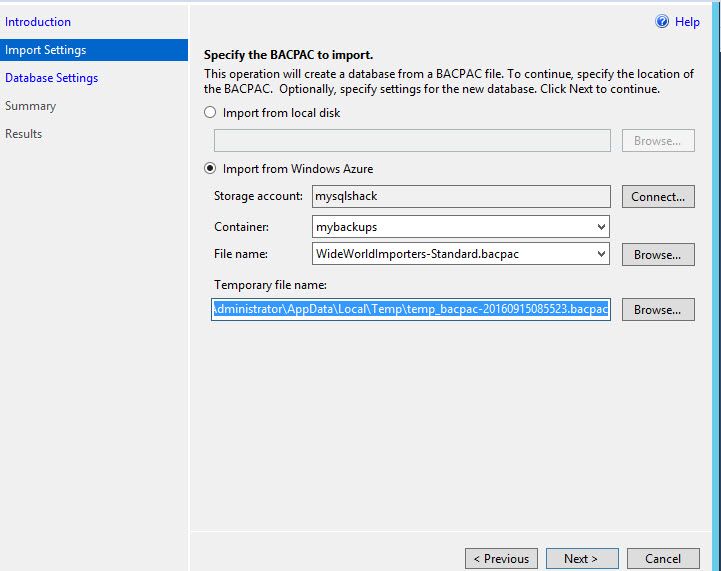Select Import from local disk option
Image resolution: width=721 pixels, height=571 pixels.
pos(210,113)
